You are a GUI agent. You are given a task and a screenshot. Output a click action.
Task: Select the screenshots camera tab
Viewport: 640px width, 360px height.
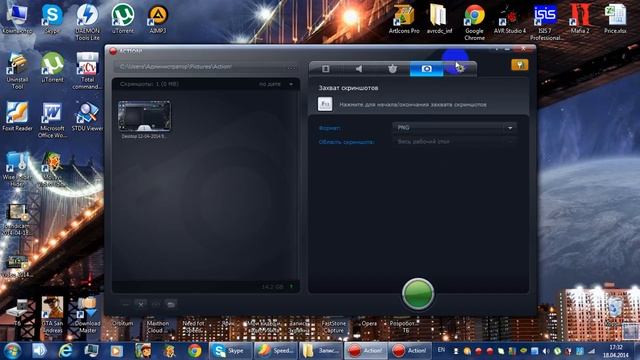[427, 69]
